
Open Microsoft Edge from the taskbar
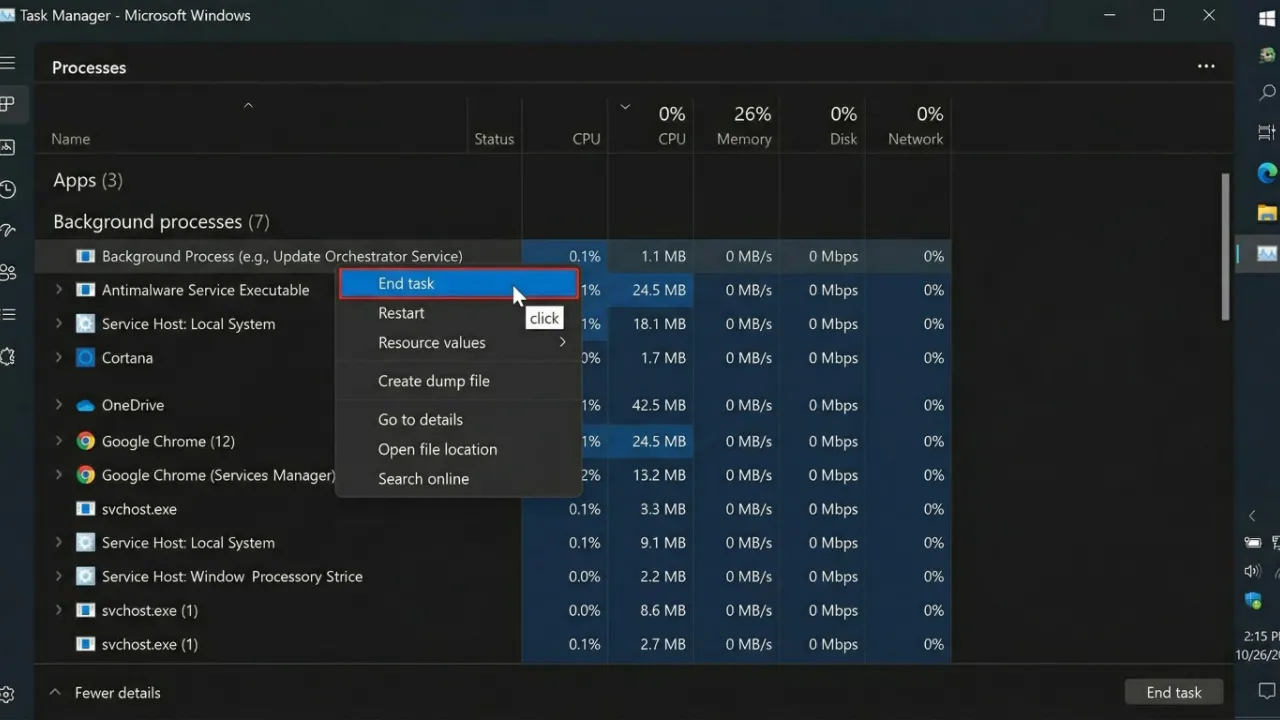tap(1266, 172)
